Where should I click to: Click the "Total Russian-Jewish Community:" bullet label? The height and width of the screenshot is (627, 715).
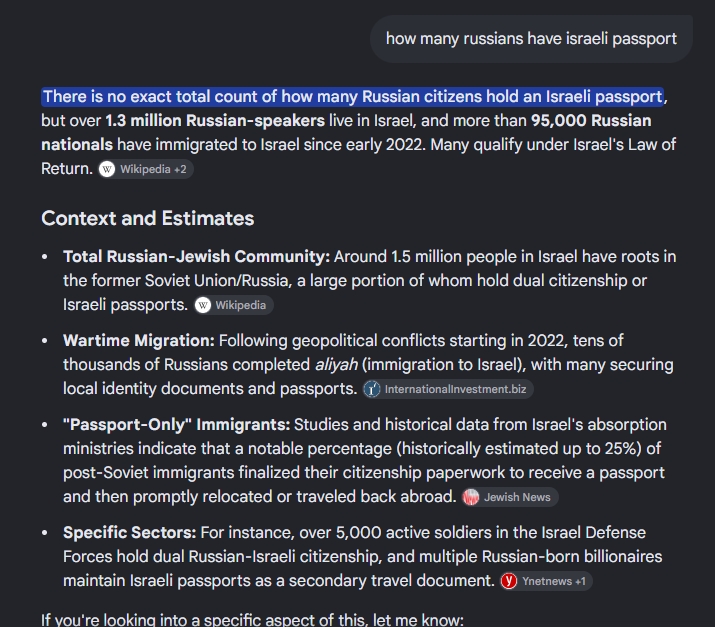pyautogui.click(x=196, y=257)
